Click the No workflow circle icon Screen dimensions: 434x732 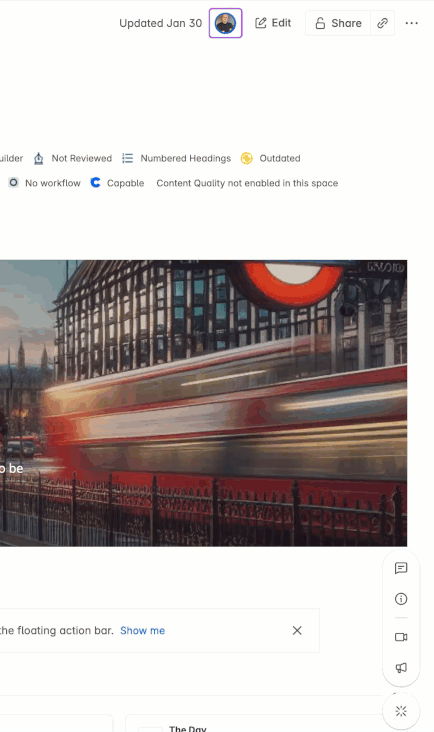pos(14,183)
